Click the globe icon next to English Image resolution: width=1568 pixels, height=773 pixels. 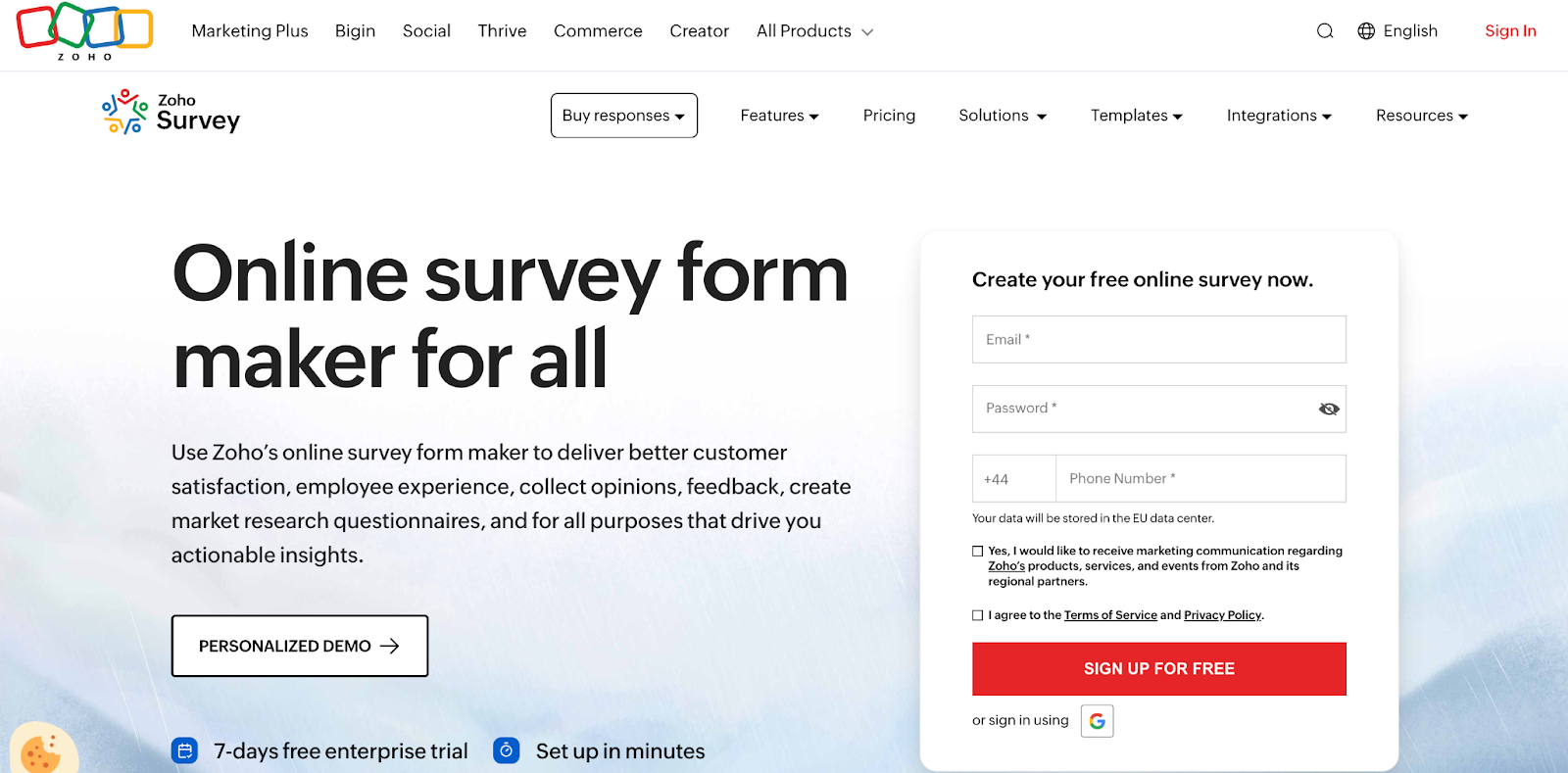(x=1365, y=30)
